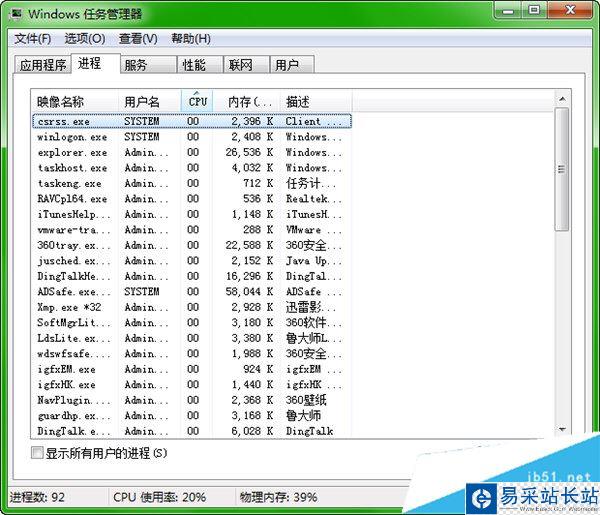Switch to the 服务 tab

click(x=148, y=65)
